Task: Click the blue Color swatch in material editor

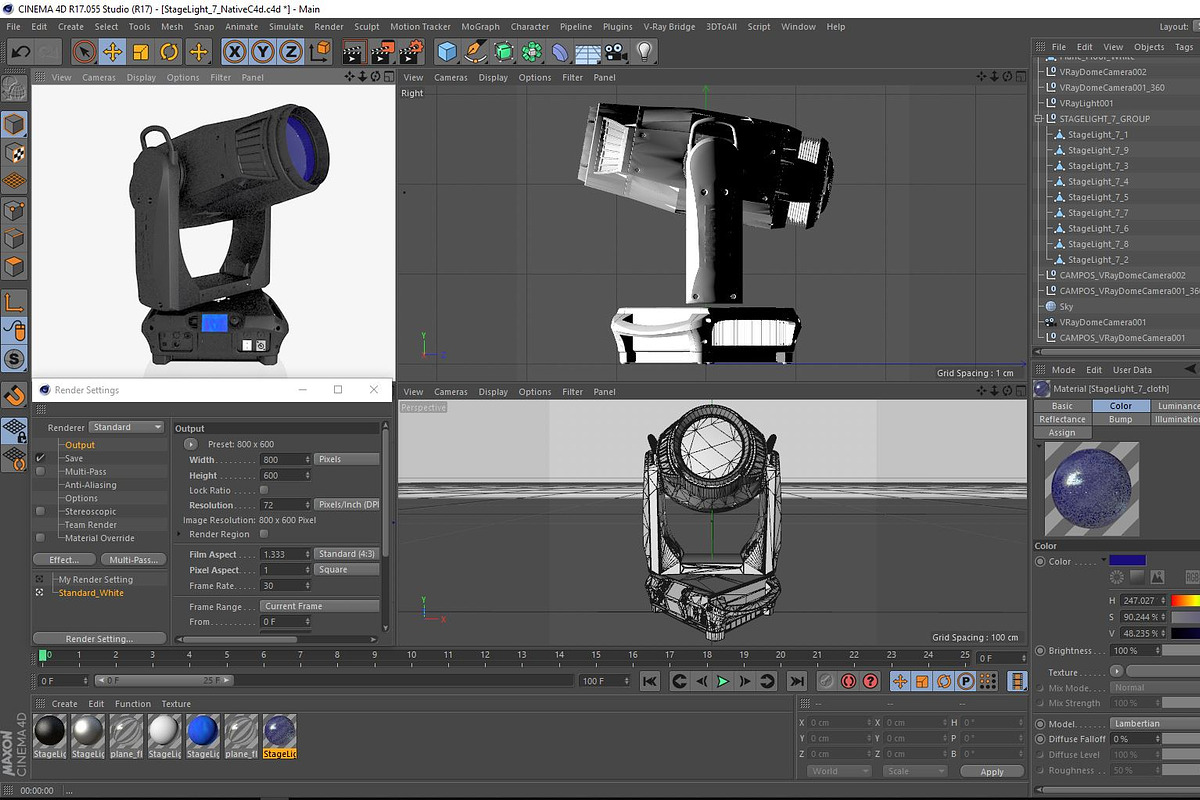Action: [1127, 560]
